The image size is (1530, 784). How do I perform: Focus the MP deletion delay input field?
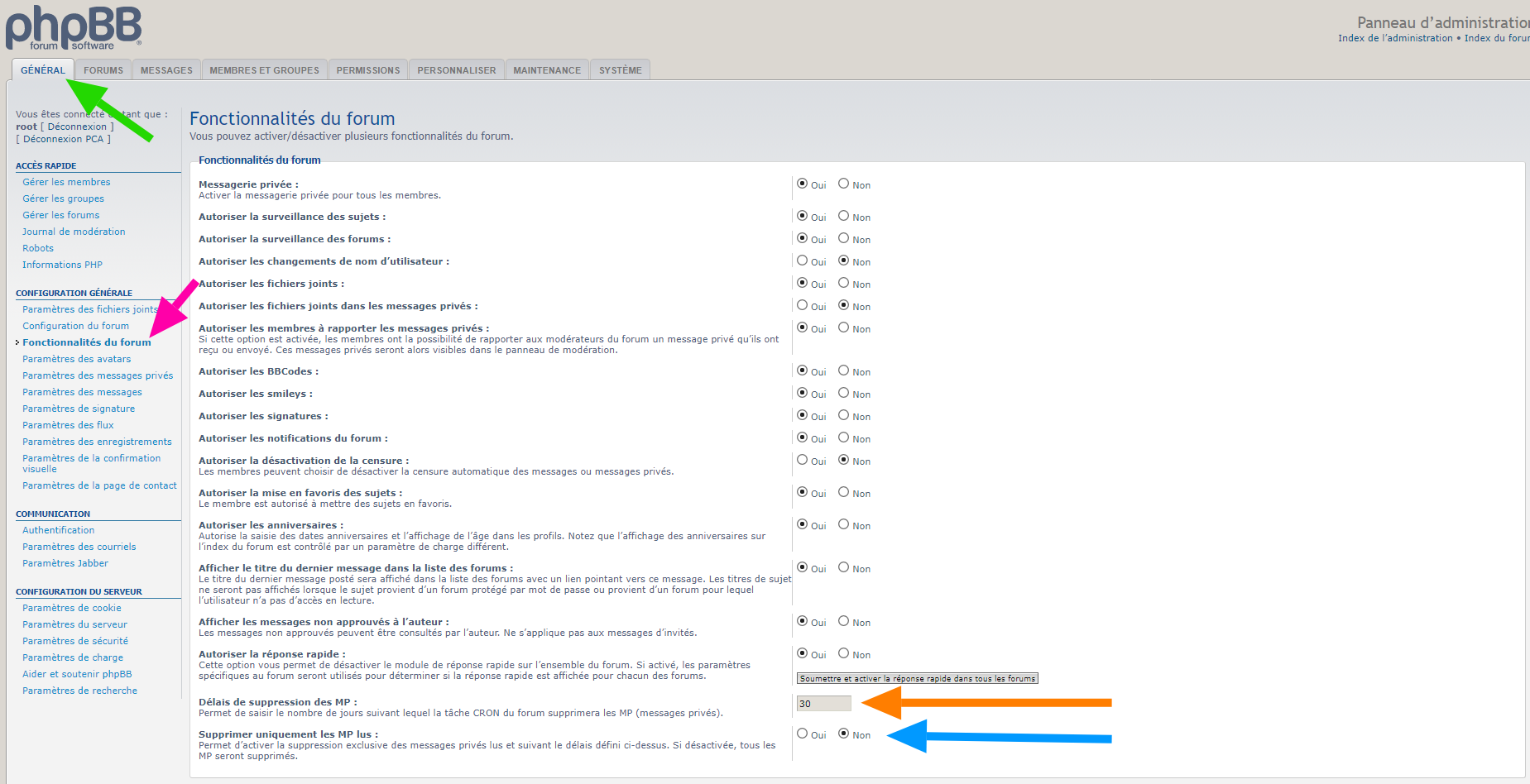click(x=823, y=704)
